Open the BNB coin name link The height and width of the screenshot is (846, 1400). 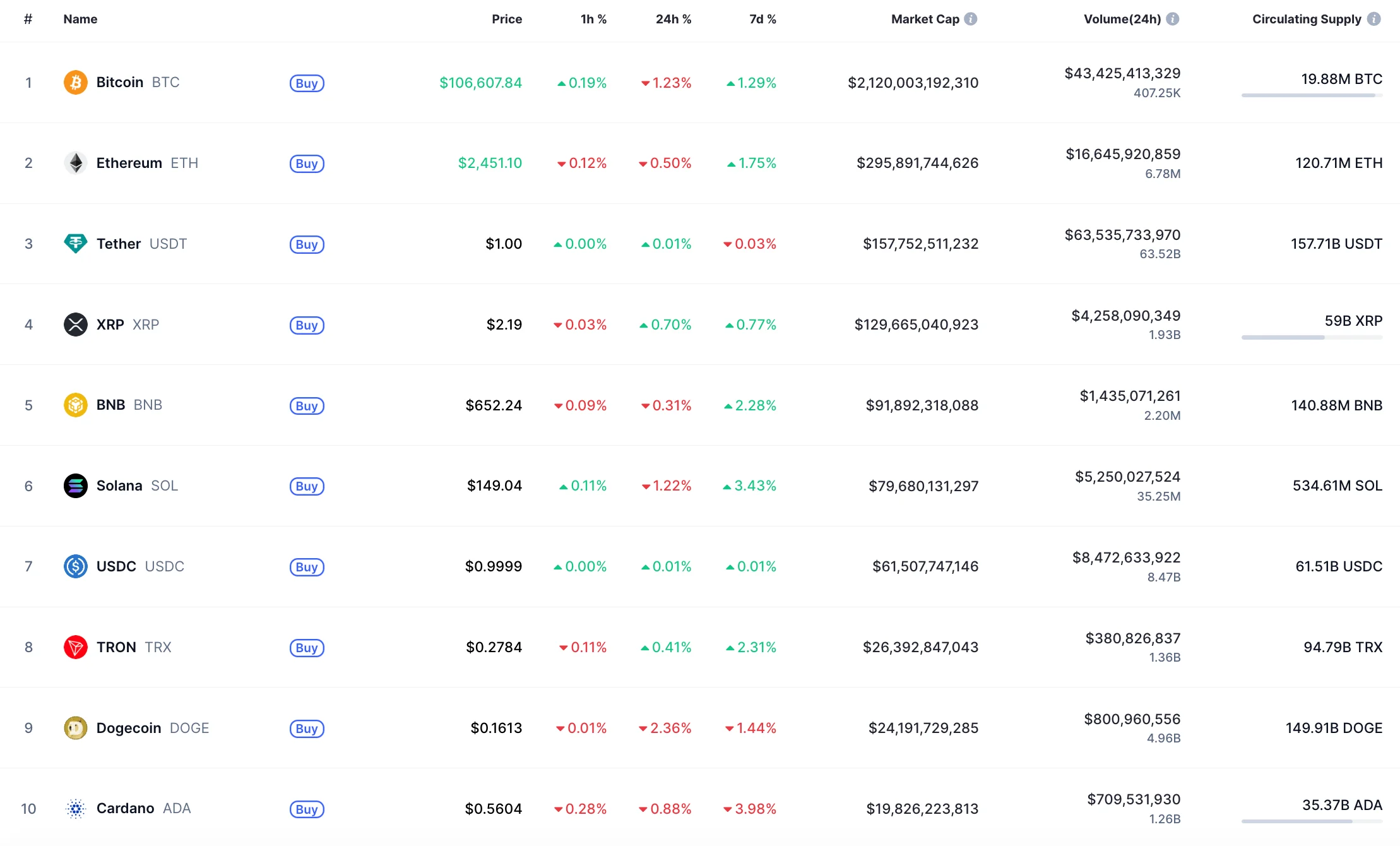click(111, 405)
